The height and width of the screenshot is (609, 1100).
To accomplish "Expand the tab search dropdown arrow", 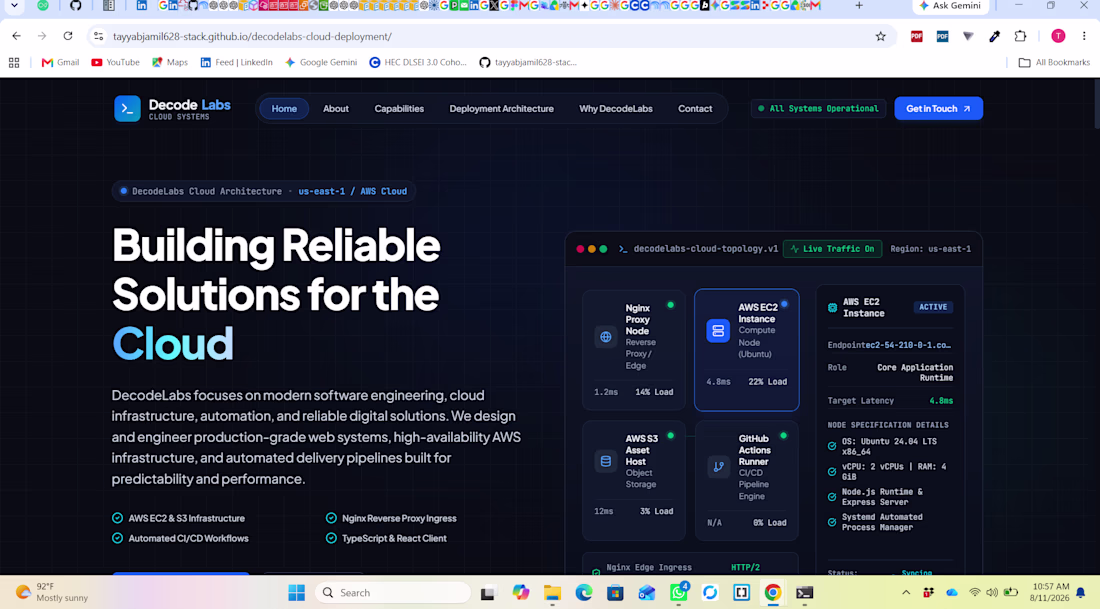I will pyautogui.click(x=14, y=6).
